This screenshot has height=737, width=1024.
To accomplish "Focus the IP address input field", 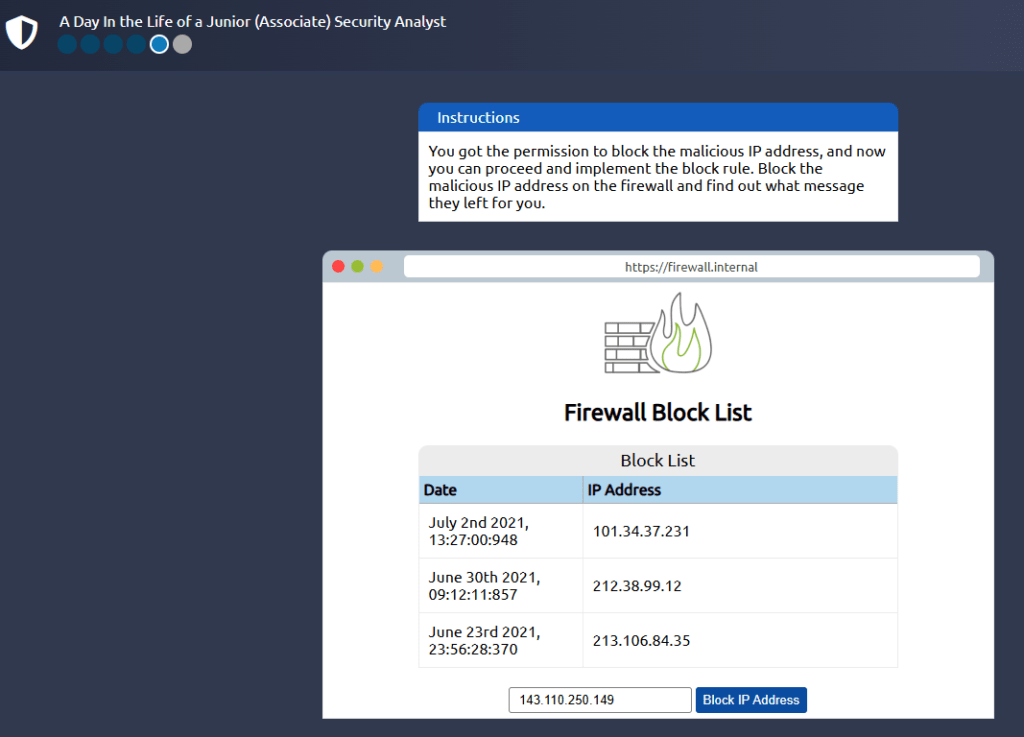I will [x=600, y=700].
